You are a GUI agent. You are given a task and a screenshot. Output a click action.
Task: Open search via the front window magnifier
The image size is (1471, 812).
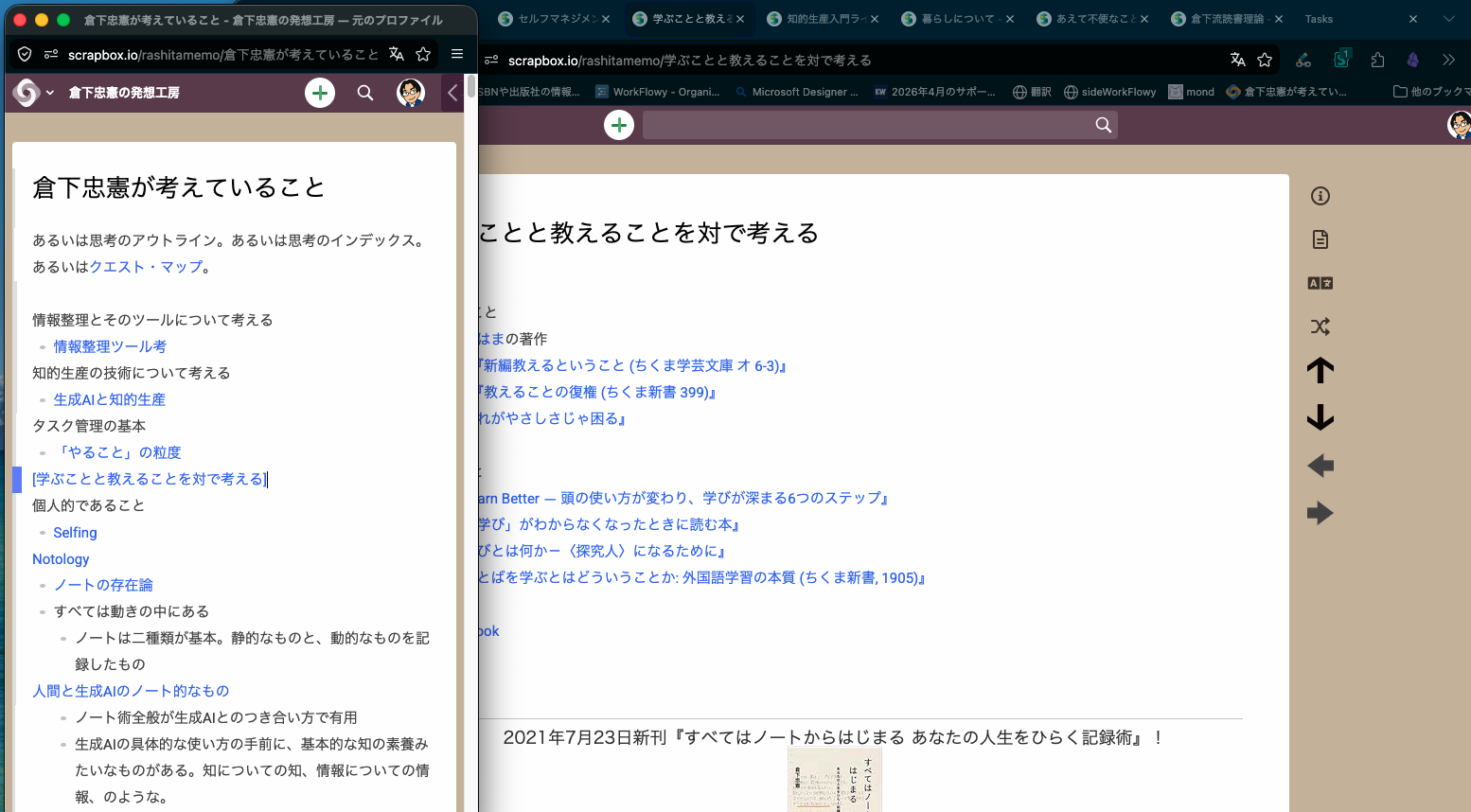(x=365, y=93)
